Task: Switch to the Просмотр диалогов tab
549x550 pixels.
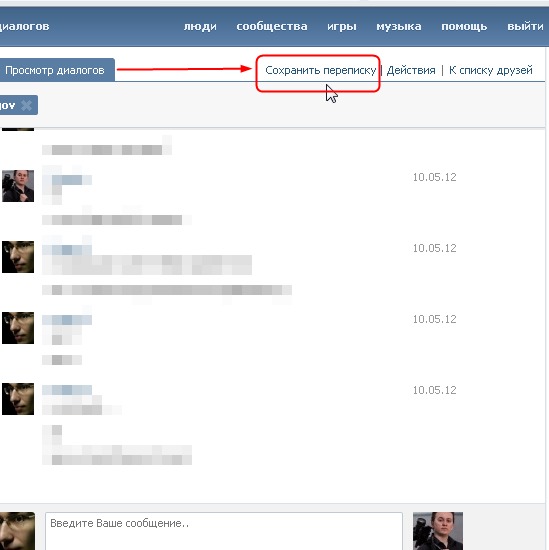Action: coord(55,70)
